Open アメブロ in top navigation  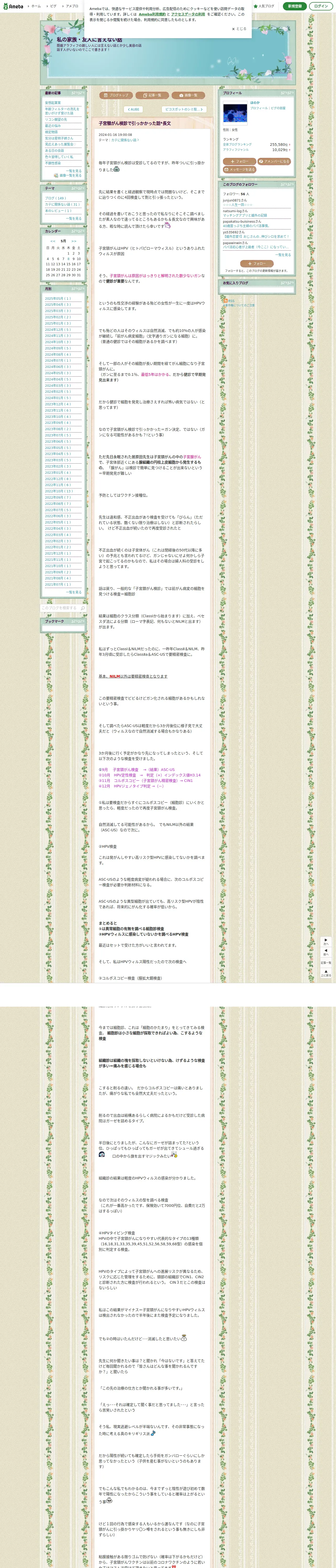pos(72,6)
